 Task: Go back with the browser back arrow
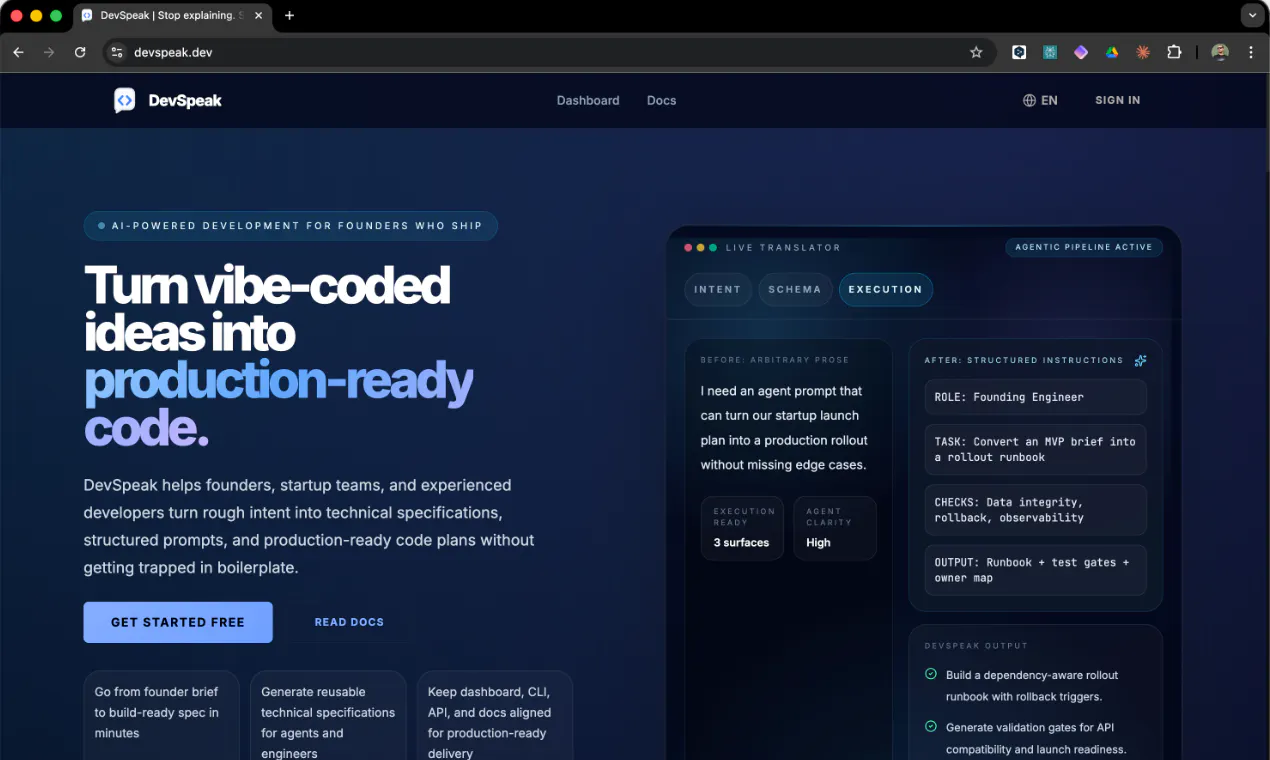tap(18, 52)
